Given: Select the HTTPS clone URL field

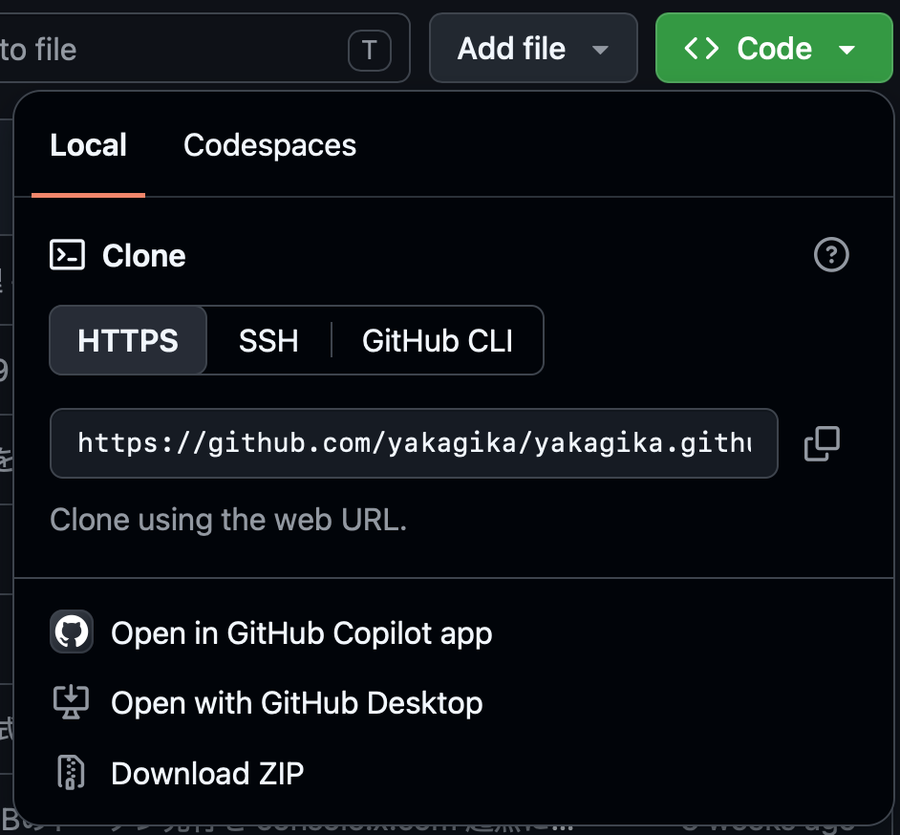Looking at the screenshot, I should tap(414, 444).
